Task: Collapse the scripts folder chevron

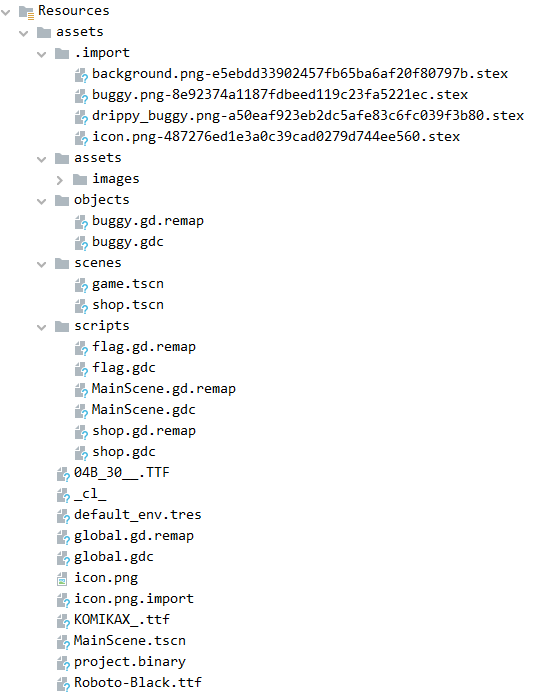Action: point(42,327)
